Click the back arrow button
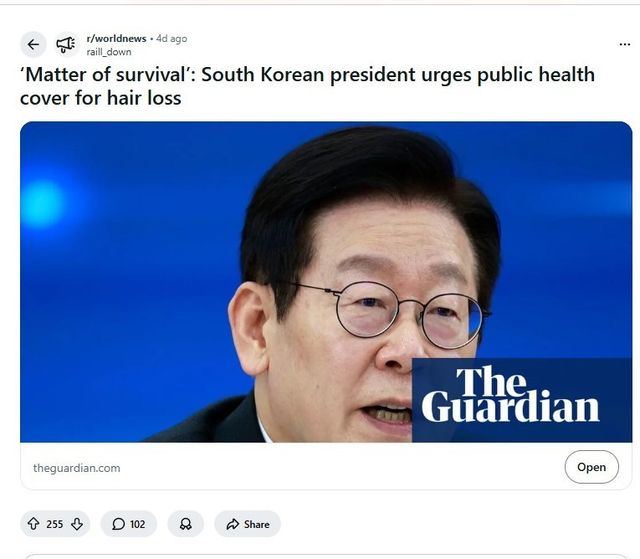Image resolution: width=640 pixels, height=559 pixels. [x=33, y=44]
